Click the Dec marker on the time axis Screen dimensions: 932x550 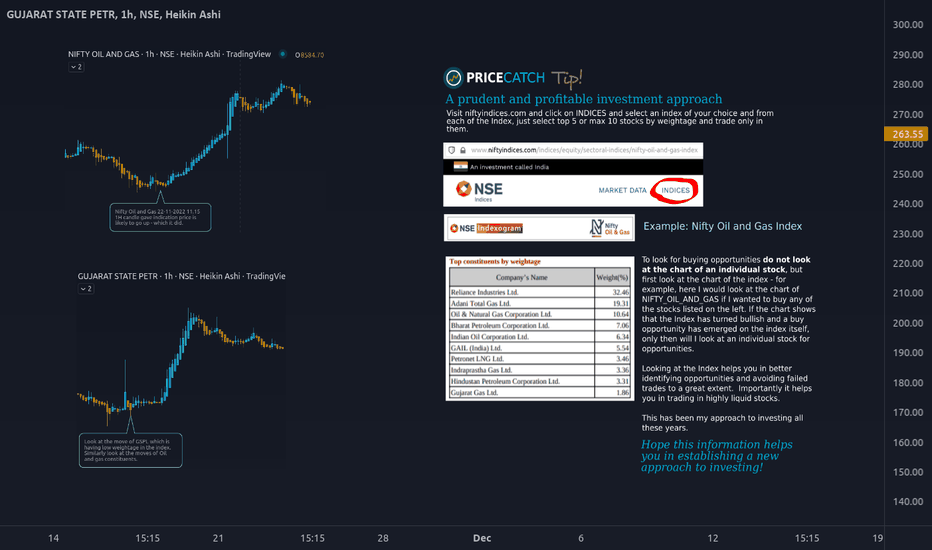(x=482, y=538)
